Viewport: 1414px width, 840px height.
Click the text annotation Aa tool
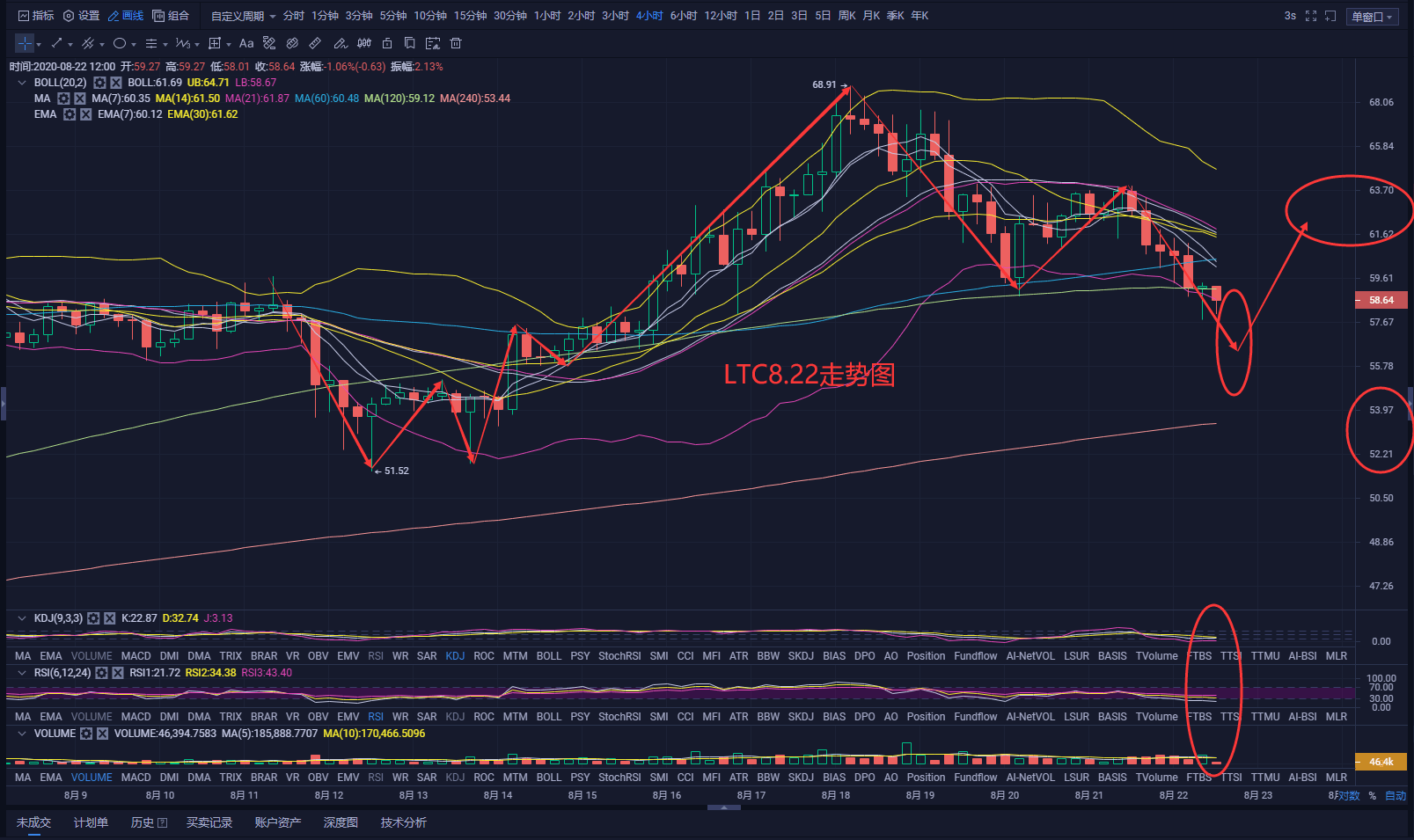tap(246, 43)
